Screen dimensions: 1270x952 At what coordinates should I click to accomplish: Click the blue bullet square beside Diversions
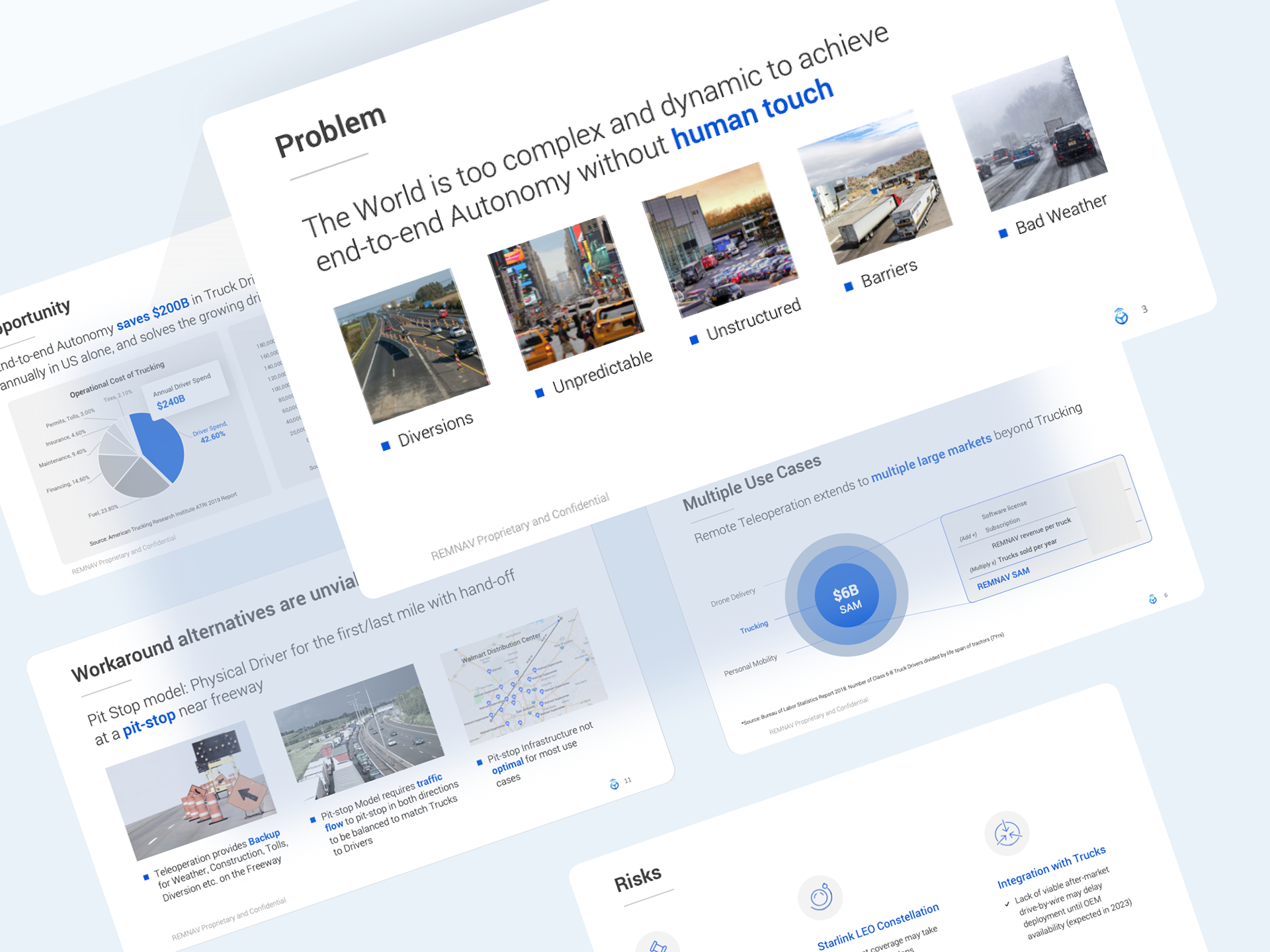386,446
